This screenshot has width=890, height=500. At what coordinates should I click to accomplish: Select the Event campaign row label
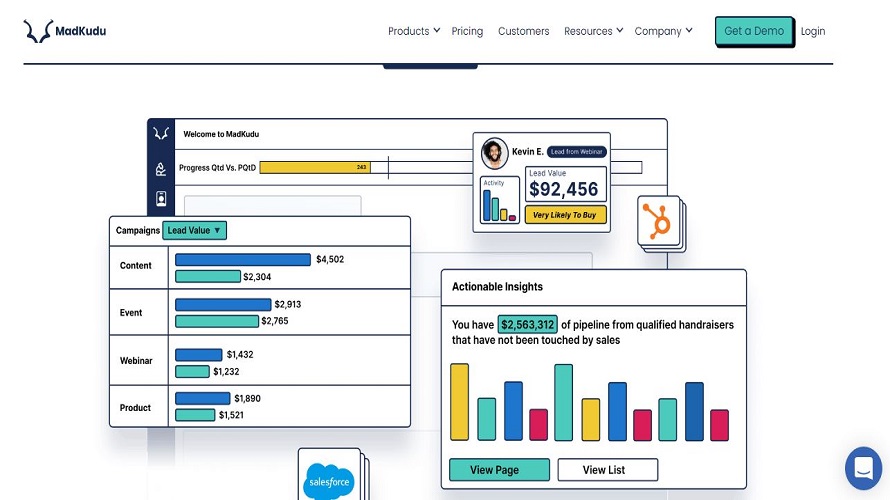131,313
